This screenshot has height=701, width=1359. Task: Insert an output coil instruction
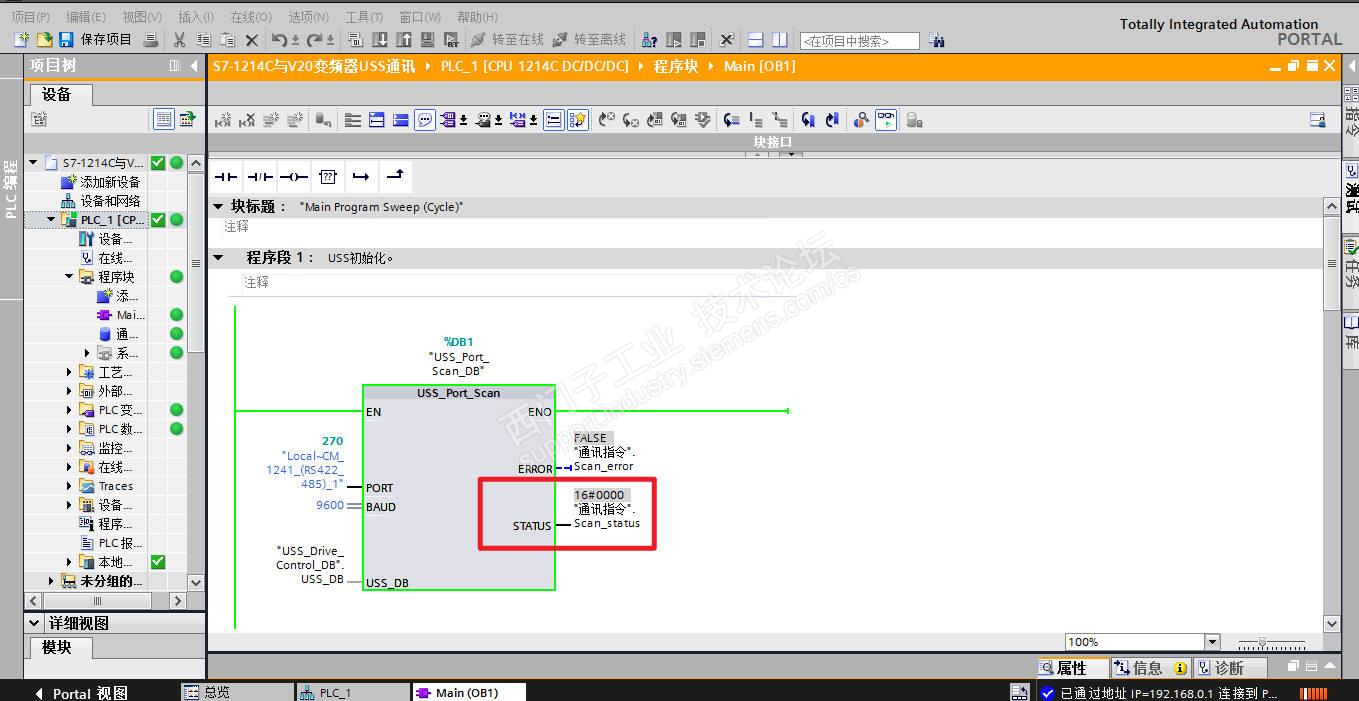coord(294,177)
